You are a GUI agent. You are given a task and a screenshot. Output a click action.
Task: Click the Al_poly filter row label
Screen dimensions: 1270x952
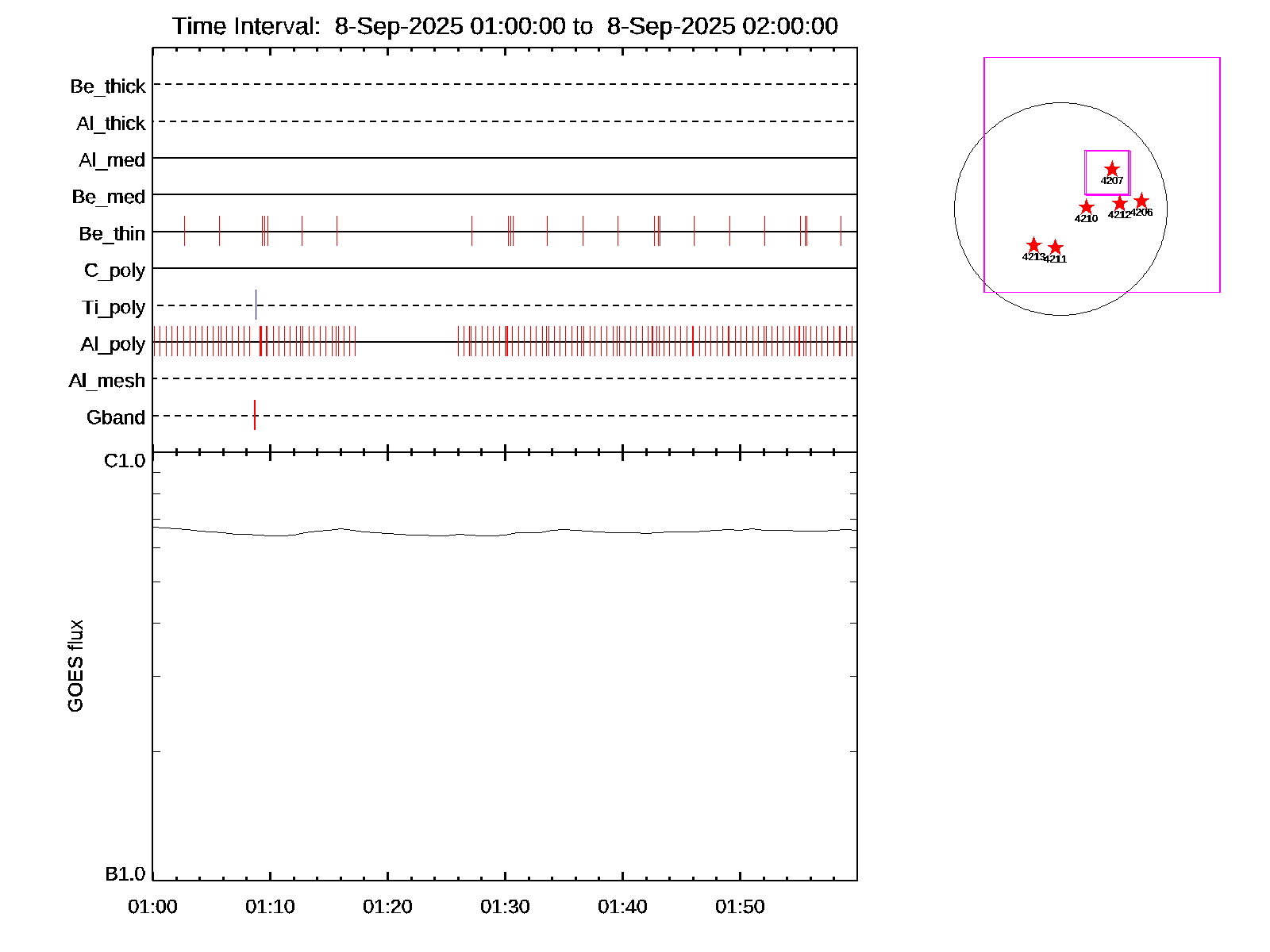113,344
